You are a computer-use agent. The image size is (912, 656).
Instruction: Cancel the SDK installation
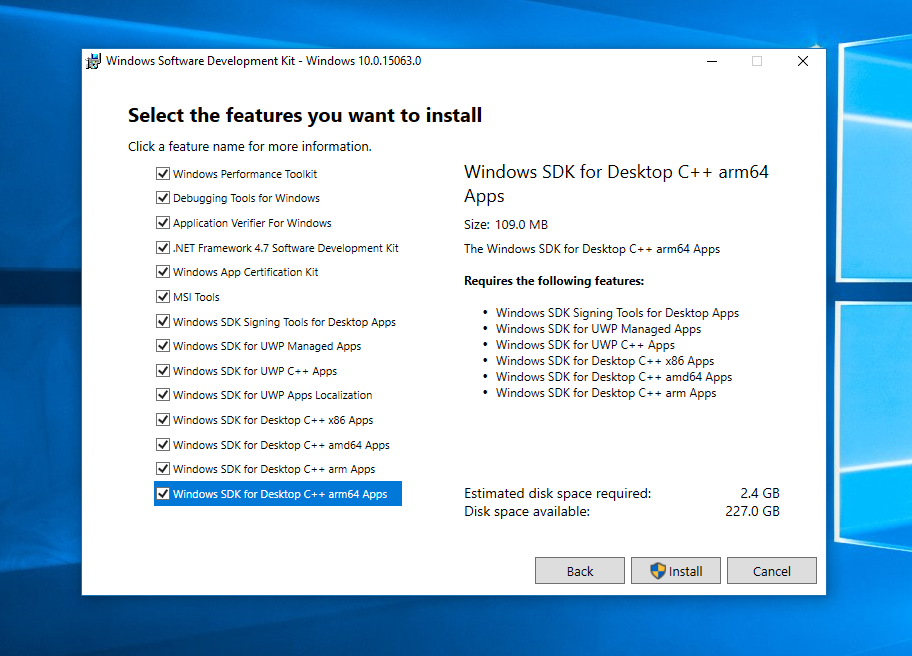pos(771,571)
